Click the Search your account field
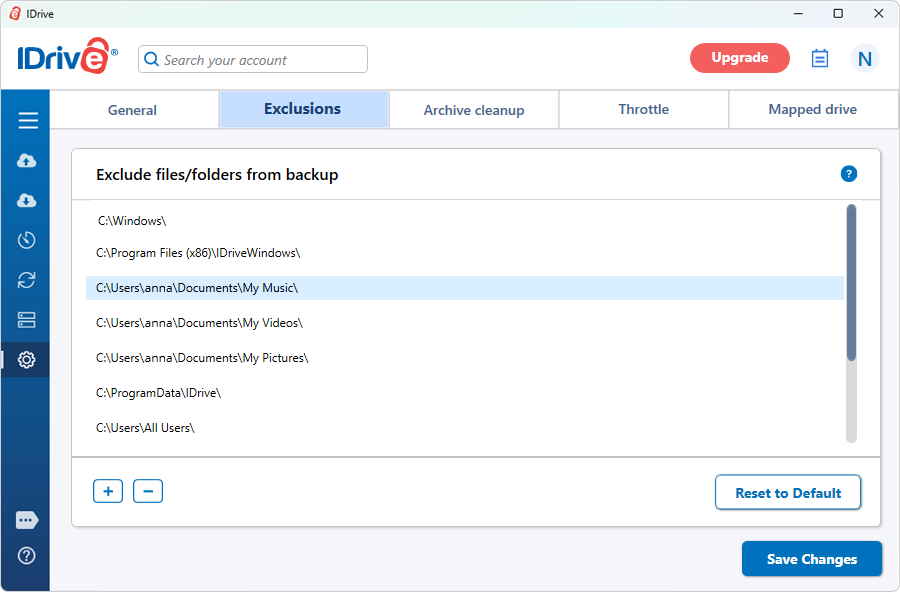This screenshot has width=900, height=592. 260,60
